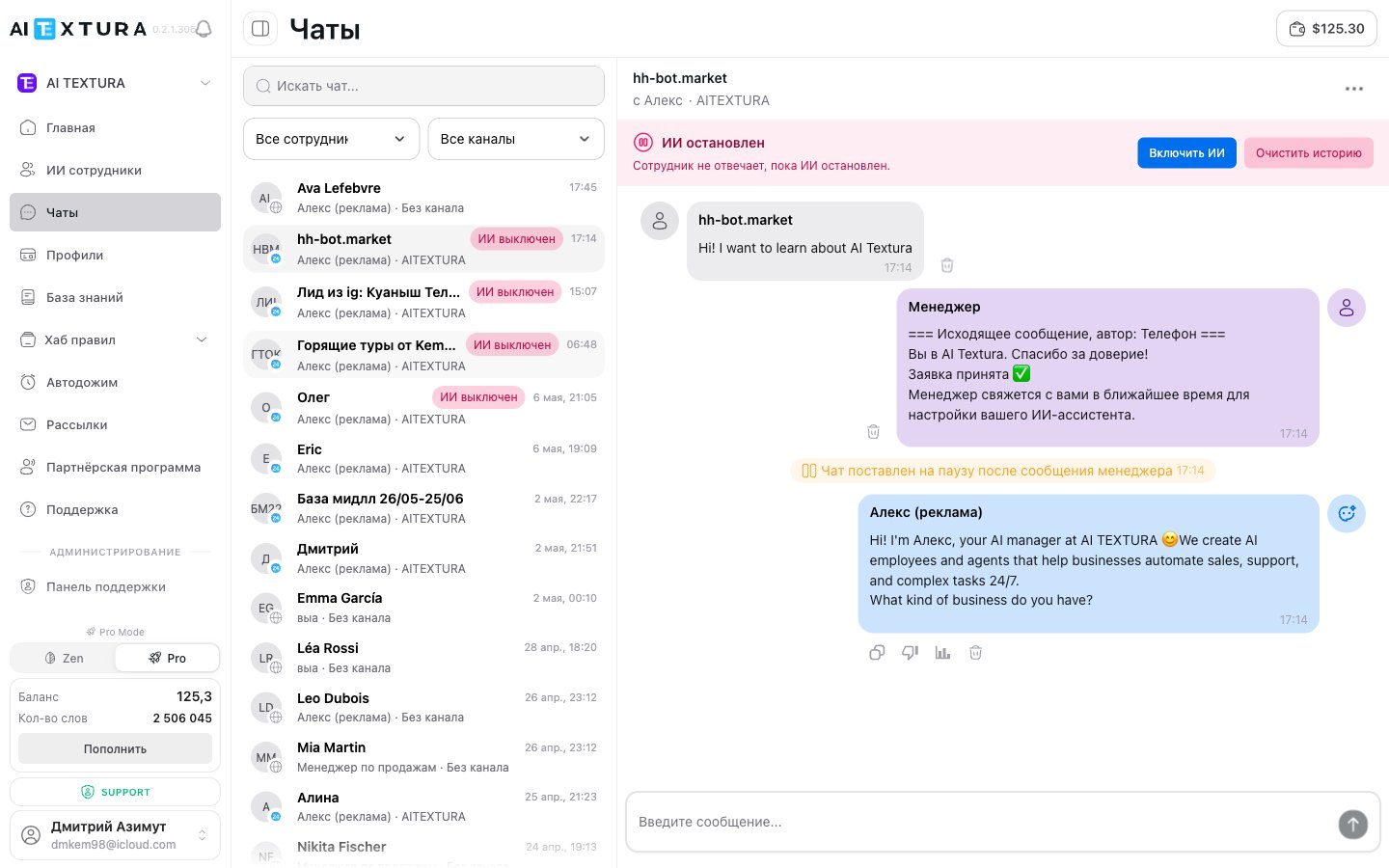This screenshot has width=1389, height=868.
Task: Open the Все каналы filter dropdown
Action: click(516, 139)
